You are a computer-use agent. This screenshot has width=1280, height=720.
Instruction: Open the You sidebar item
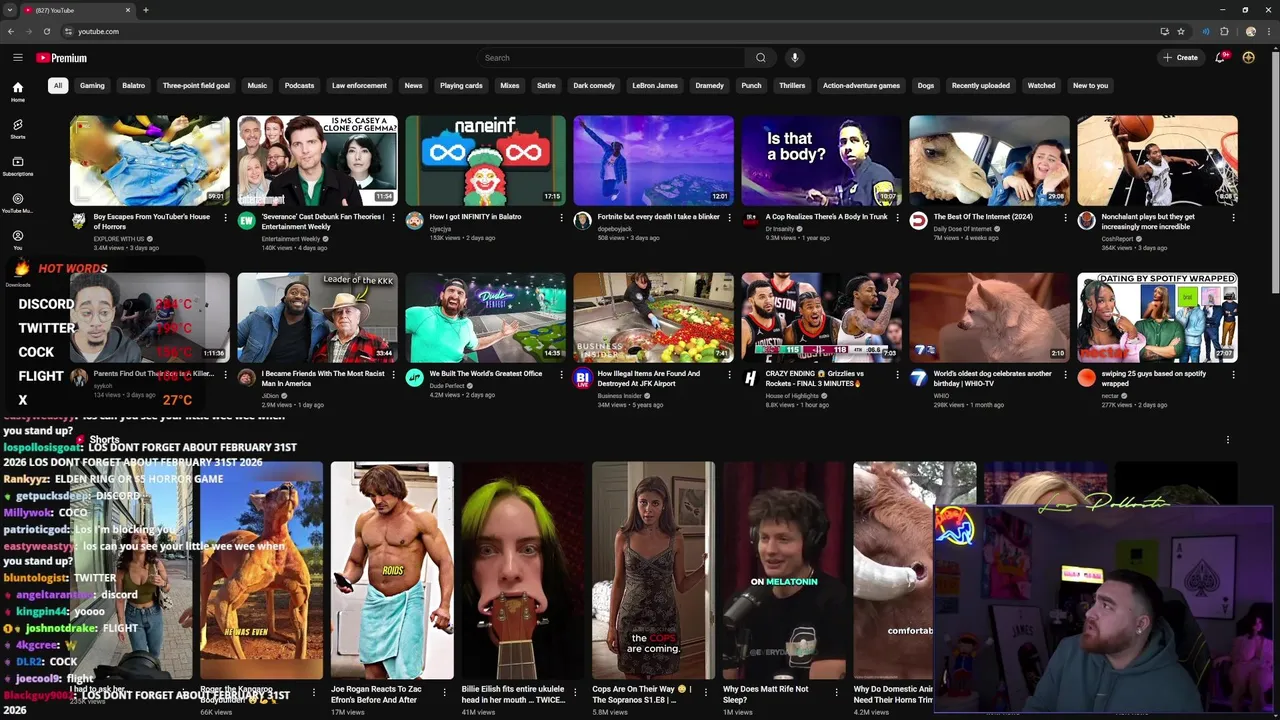[18, 240]
